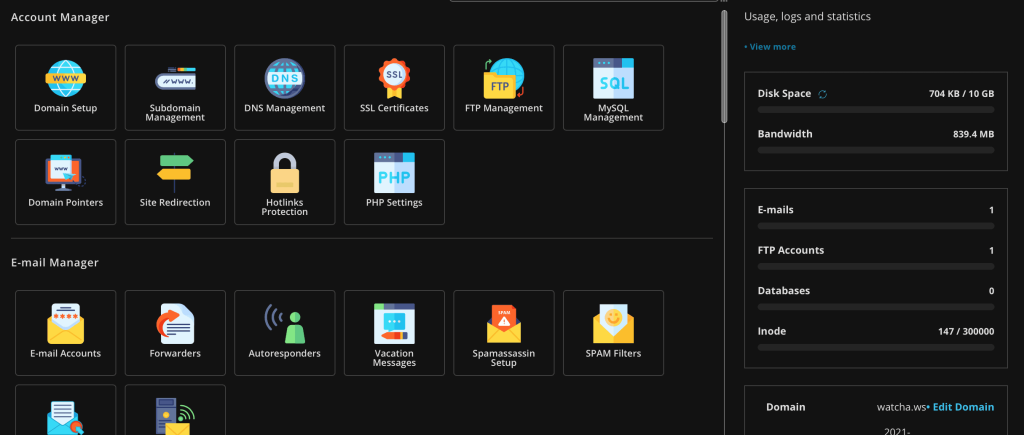Open SPAM Filters

click(x=613, y=333)
